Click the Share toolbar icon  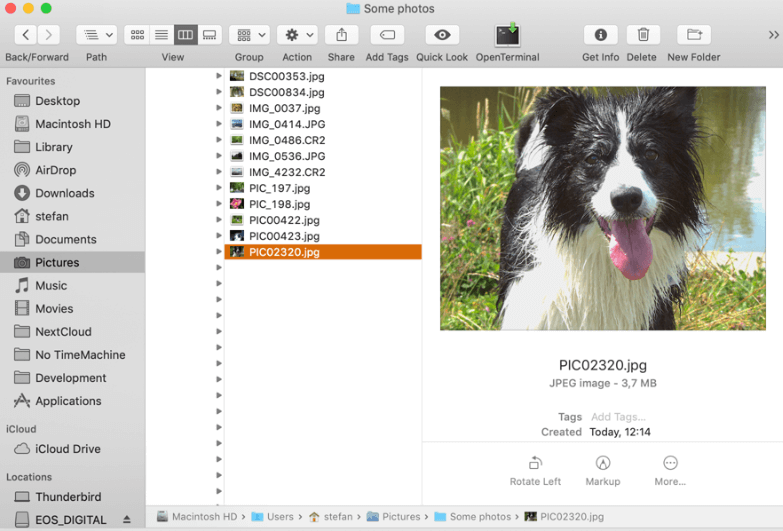click(341, 35)
